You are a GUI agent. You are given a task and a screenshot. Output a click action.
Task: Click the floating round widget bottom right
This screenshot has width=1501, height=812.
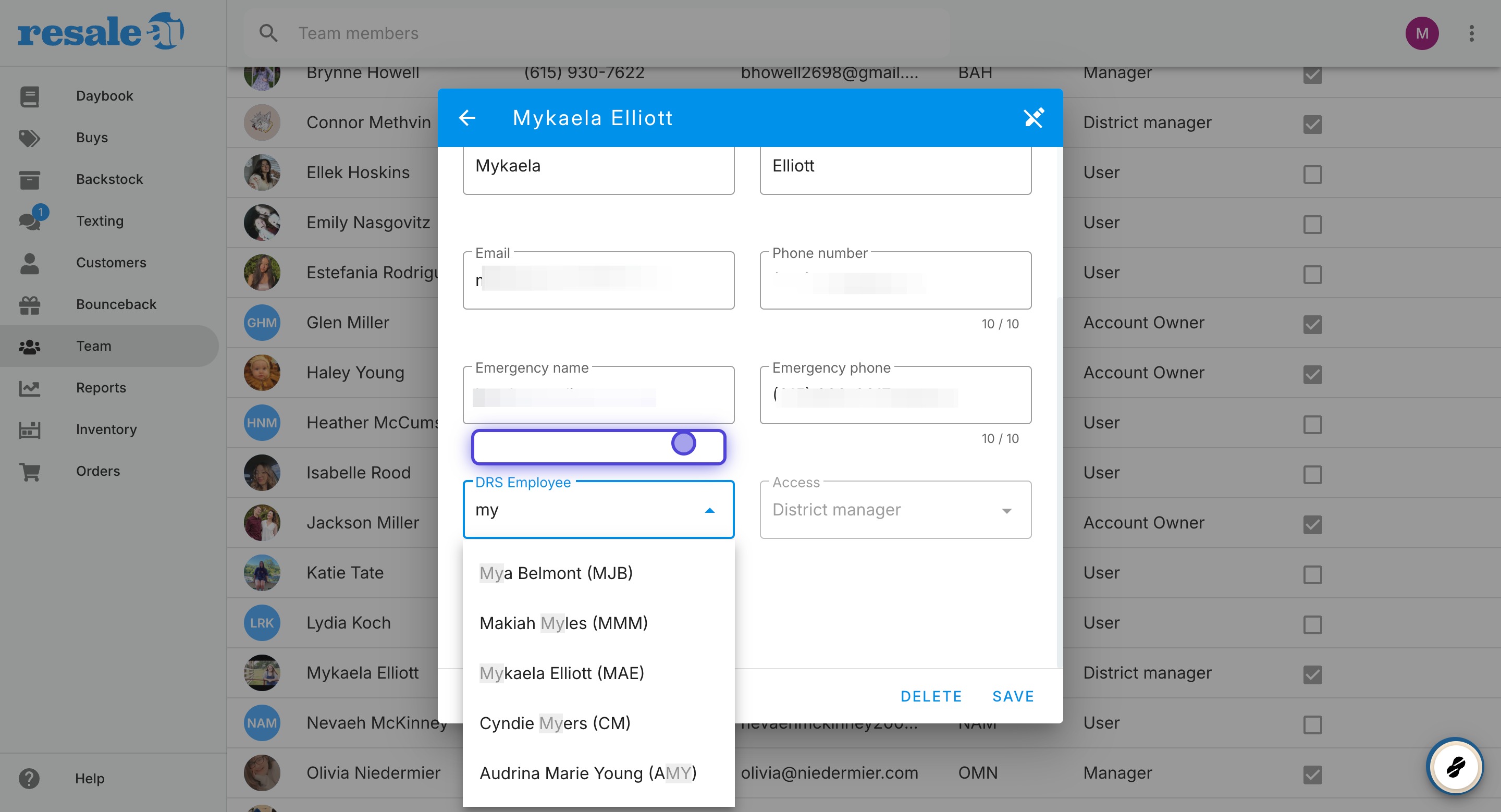pos(1455,766)
